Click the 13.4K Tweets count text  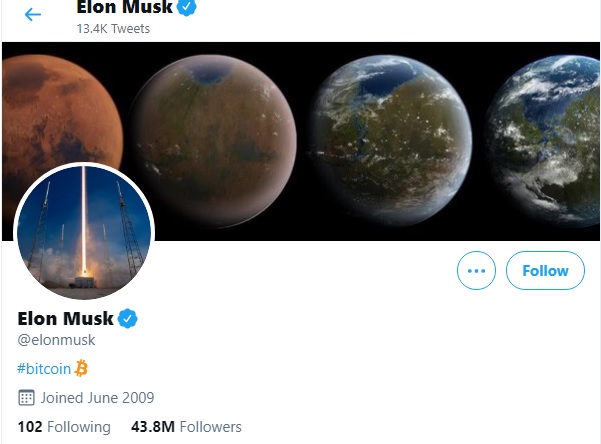coord(113,29)
